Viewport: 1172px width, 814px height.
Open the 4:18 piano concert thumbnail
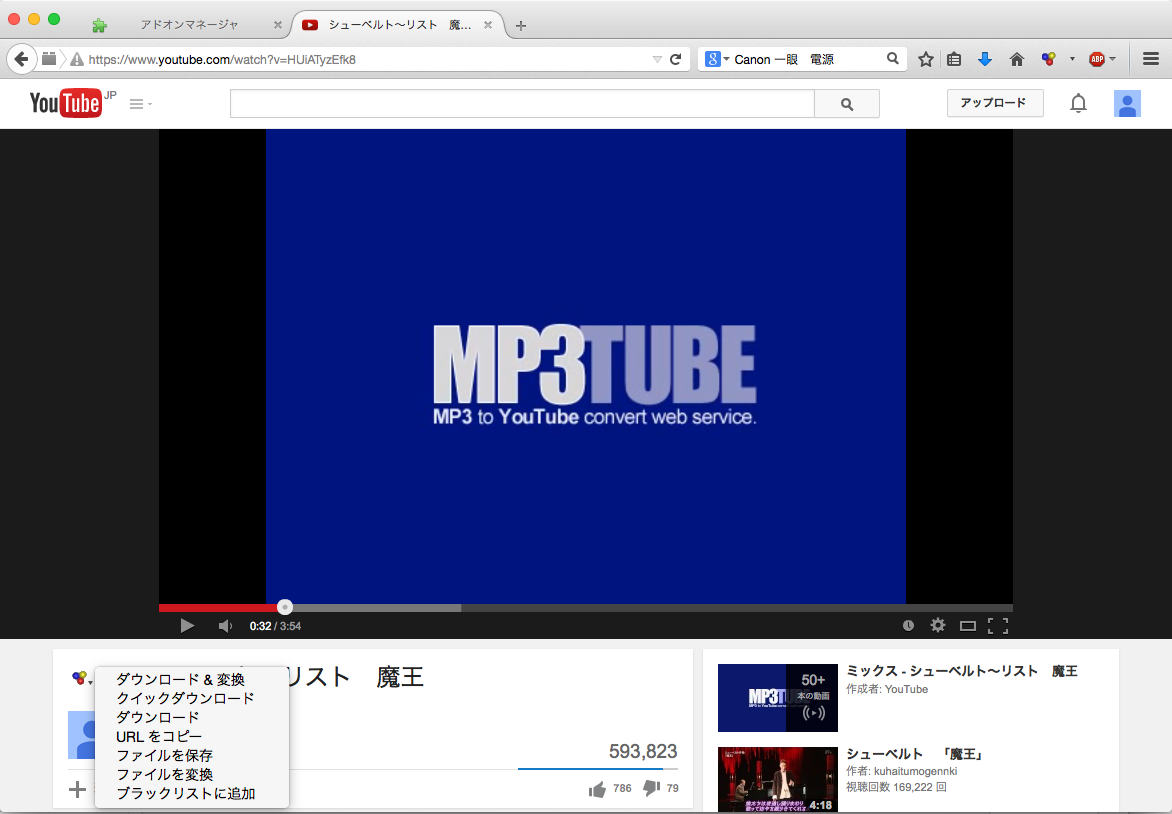[777, 780]
